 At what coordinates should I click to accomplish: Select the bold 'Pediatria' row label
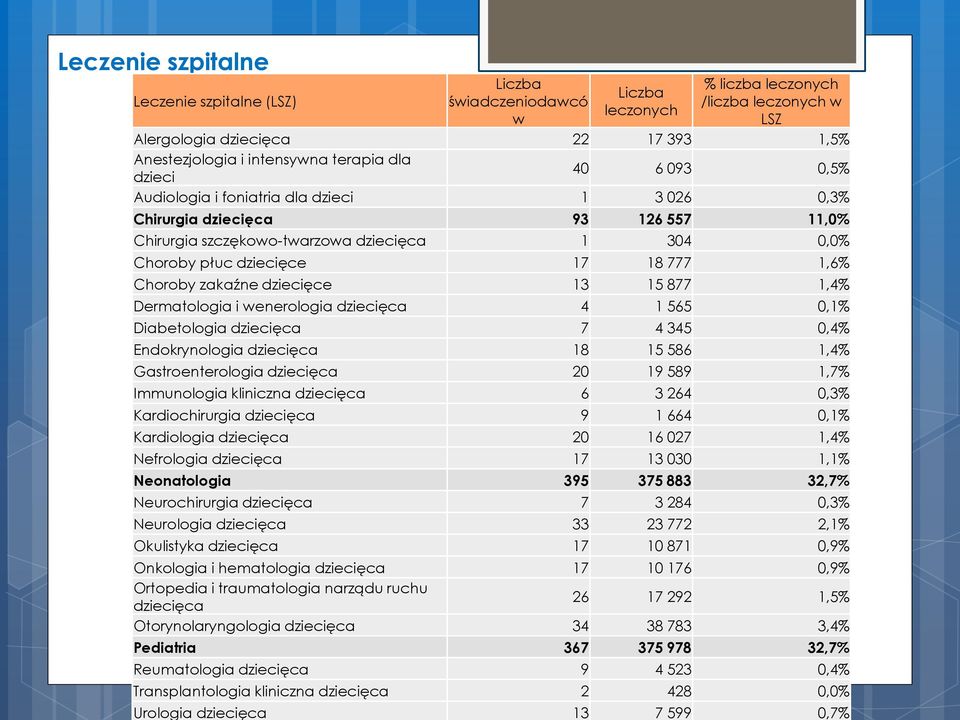(165, 648)
